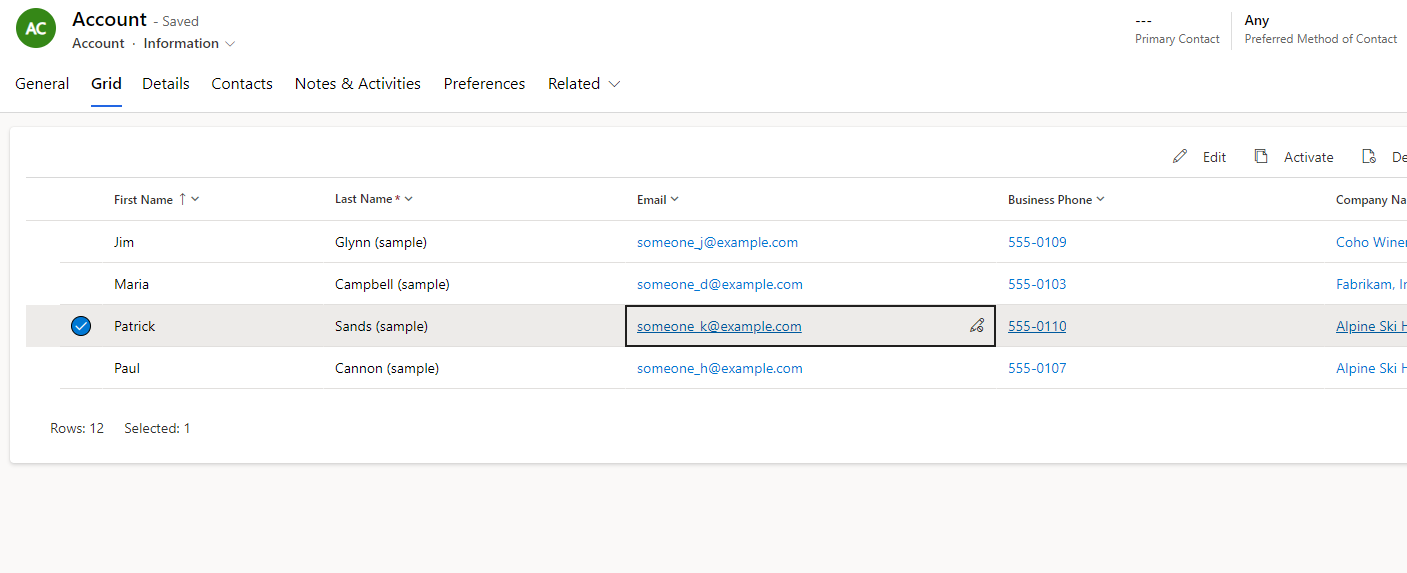This screenshot has height=573, width=1407.
Task: Click the green AC account avatar
Action: 36,29
